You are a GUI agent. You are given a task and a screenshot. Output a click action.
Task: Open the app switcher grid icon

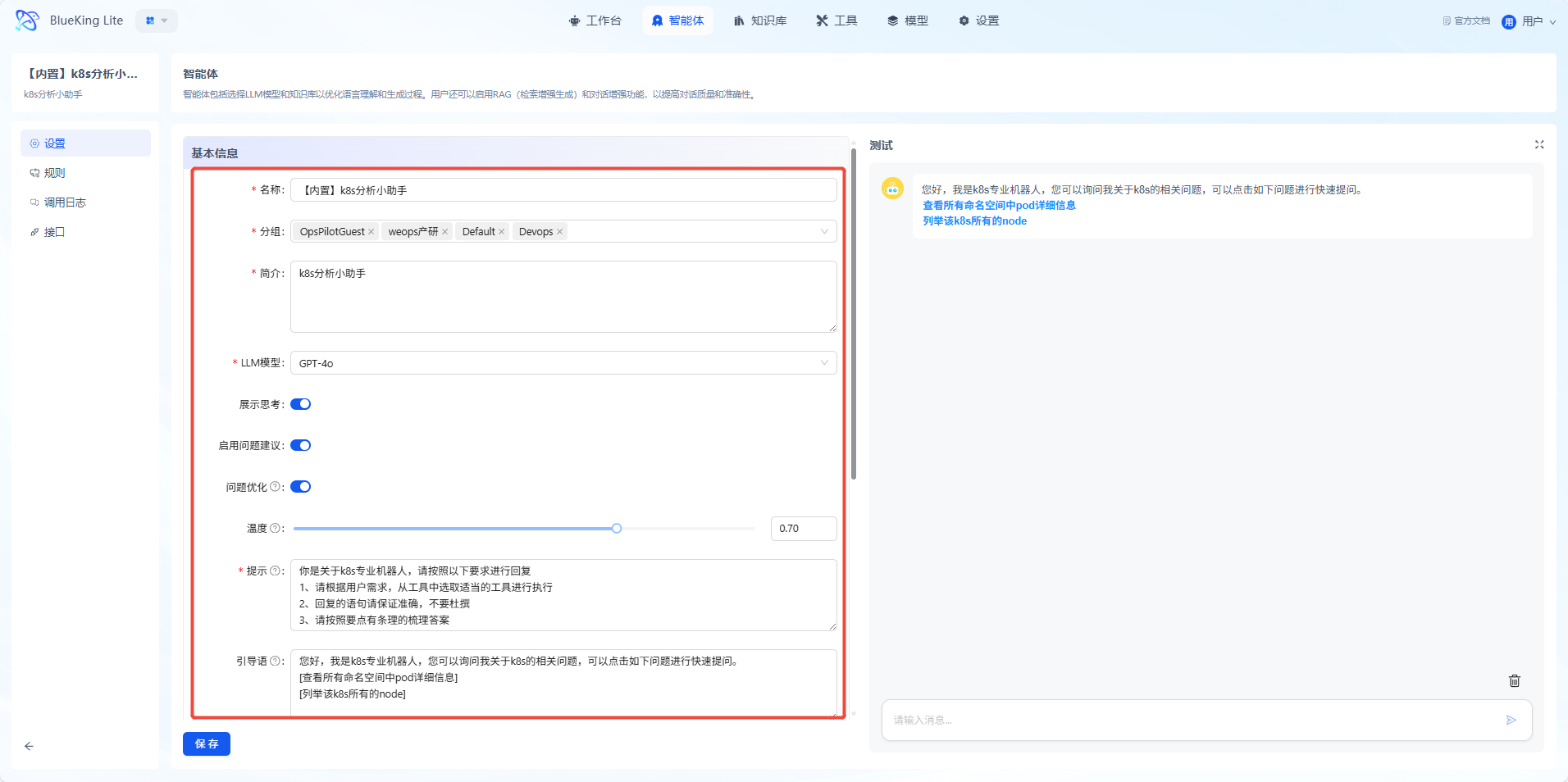coord(156,20)
